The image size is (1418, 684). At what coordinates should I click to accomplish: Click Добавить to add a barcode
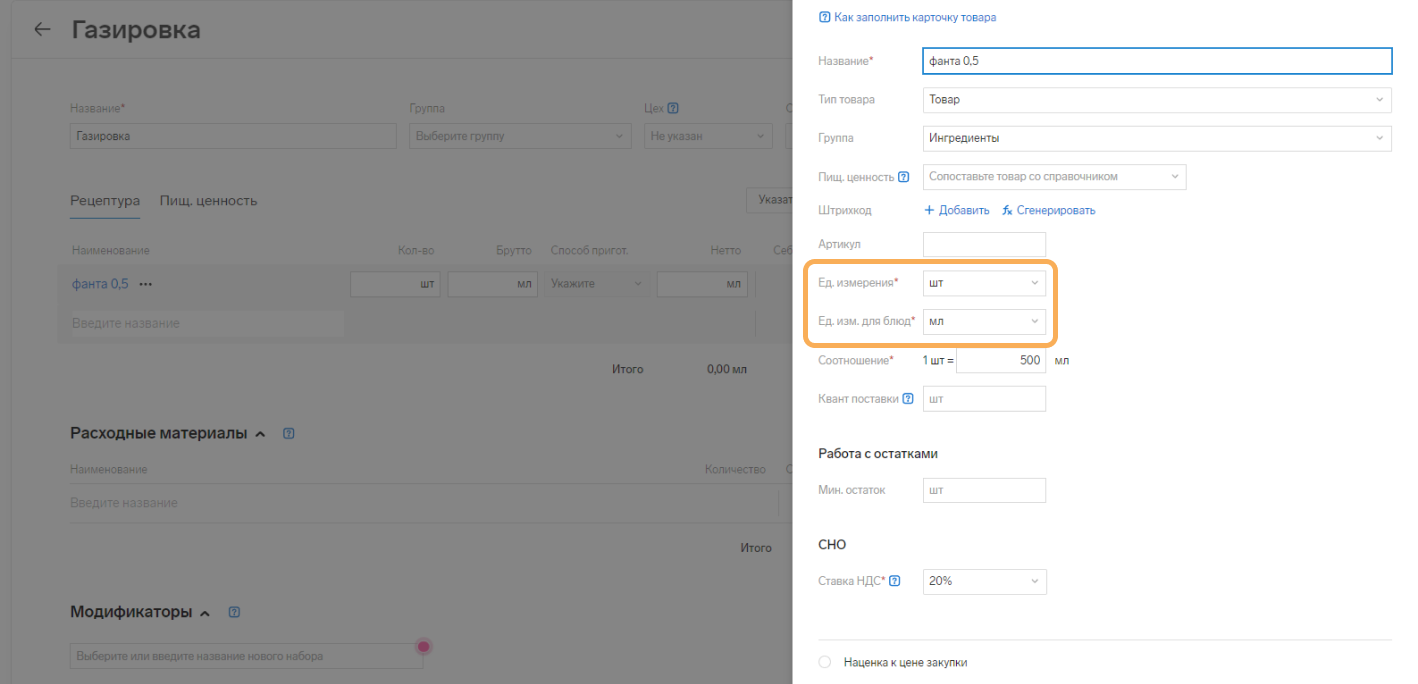coord(957,210)
